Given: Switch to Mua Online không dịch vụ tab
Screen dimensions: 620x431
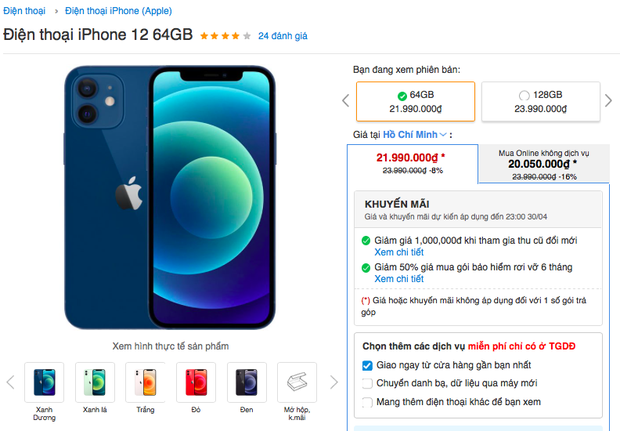Looking at the screenshot, I should [x=544, y=164].
